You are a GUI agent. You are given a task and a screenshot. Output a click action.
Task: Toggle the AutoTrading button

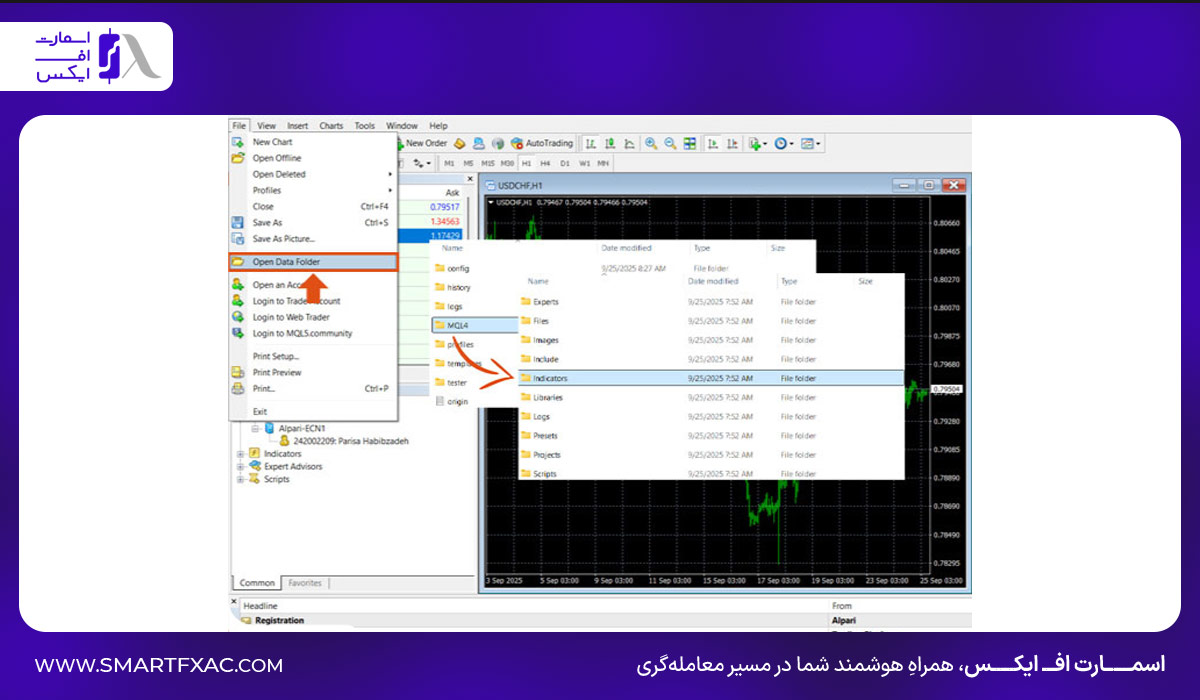(542, 144)
